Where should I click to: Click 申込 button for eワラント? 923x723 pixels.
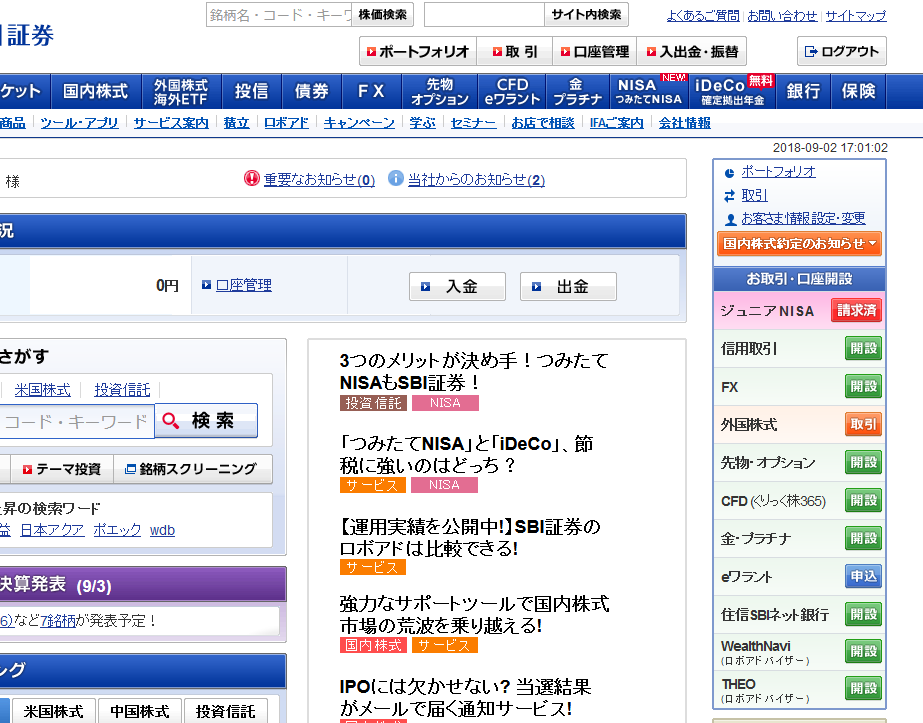pyautogui.click(x=863, y=576)
